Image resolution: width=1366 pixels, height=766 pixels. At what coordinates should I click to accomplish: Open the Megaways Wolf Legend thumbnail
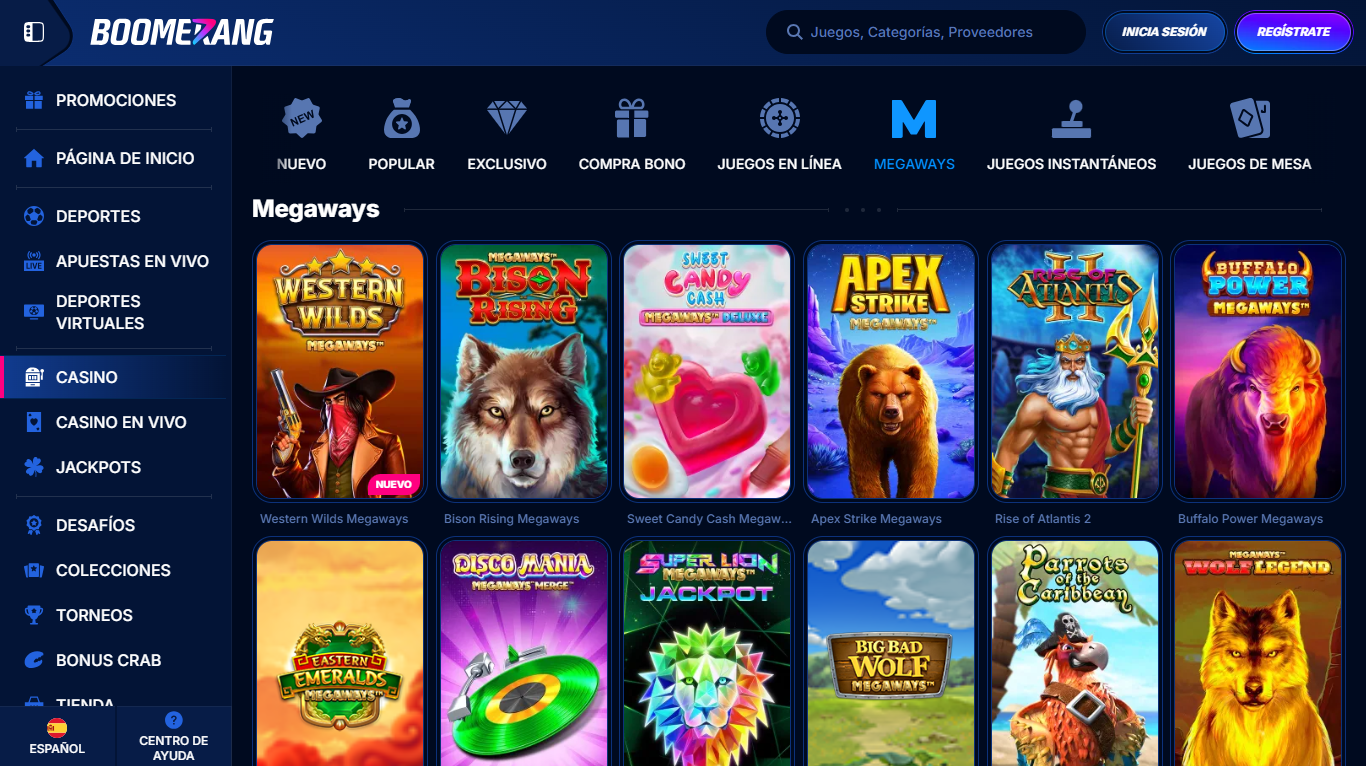coord(1258,653)
